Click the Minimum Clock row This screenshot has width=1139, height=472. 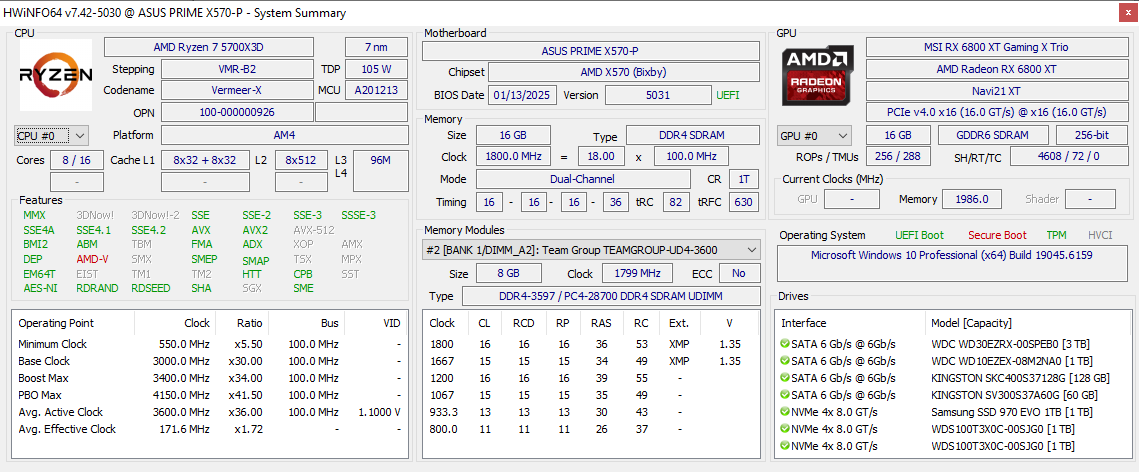(209, 344)
